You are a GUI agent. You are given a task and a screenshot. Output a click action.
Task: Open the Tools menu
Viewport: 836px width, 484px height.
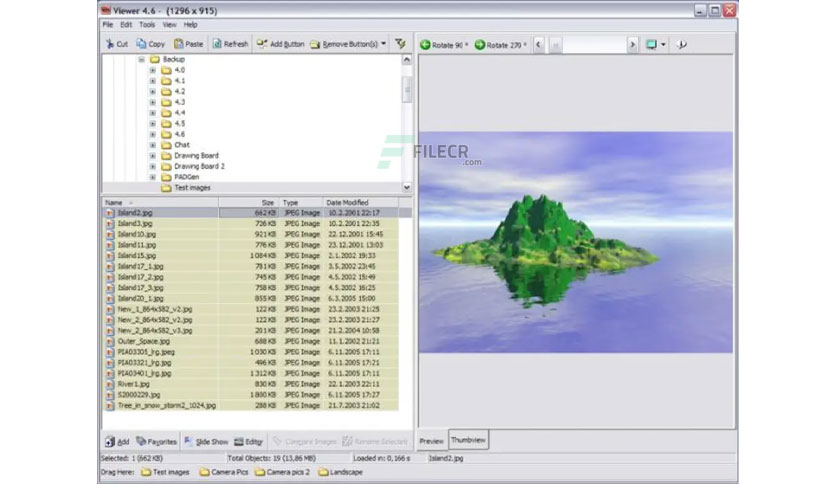(x=147, y=25)
